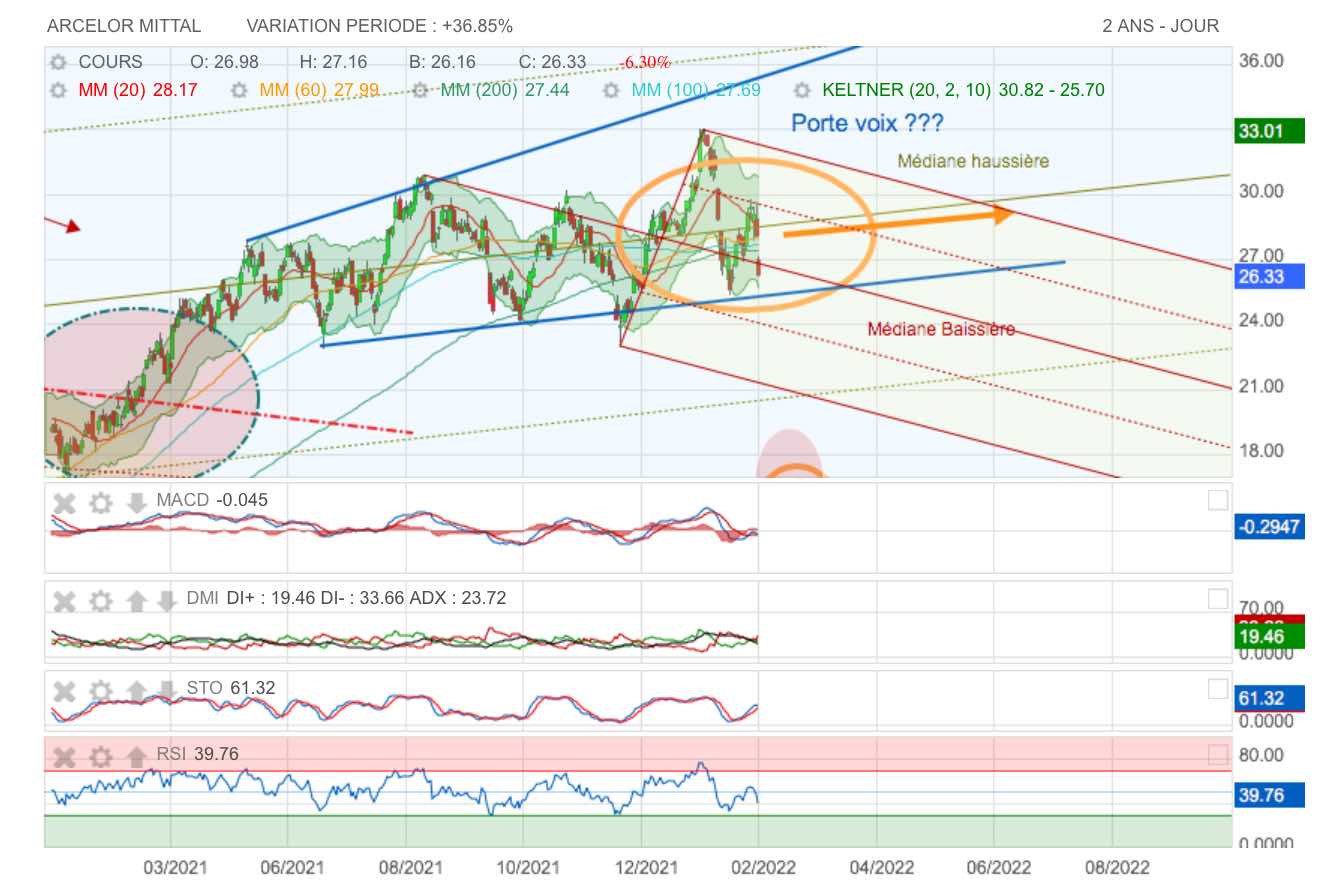Click the DMI indicator name

[x=203, y=598]
